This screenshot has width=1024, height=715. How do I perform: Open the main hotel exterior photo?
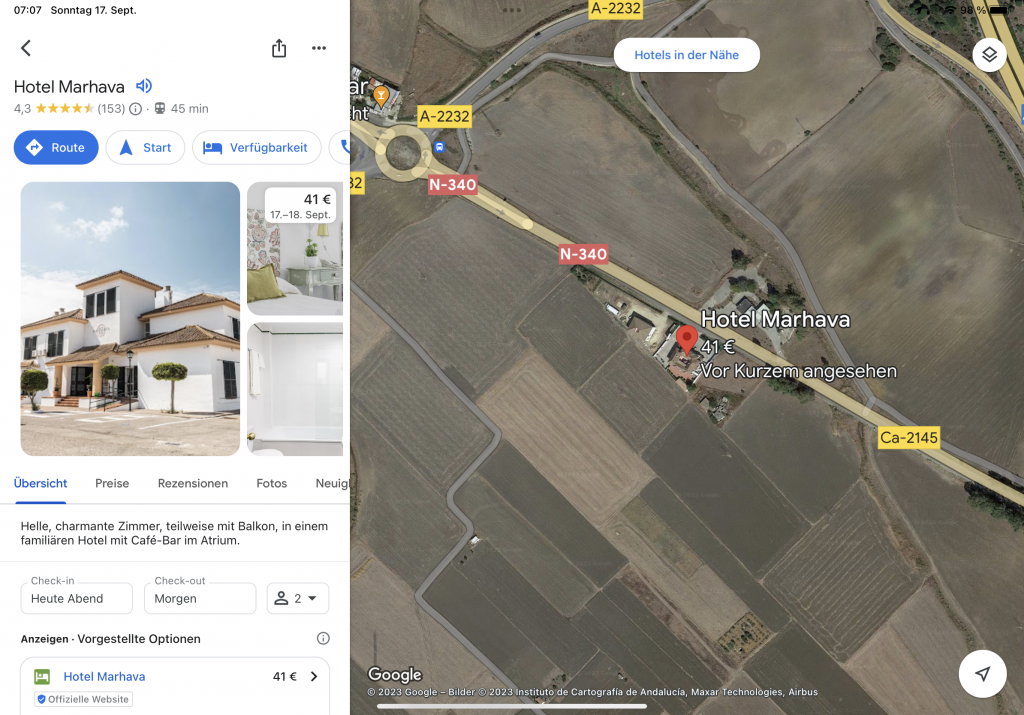pos(130,319)
